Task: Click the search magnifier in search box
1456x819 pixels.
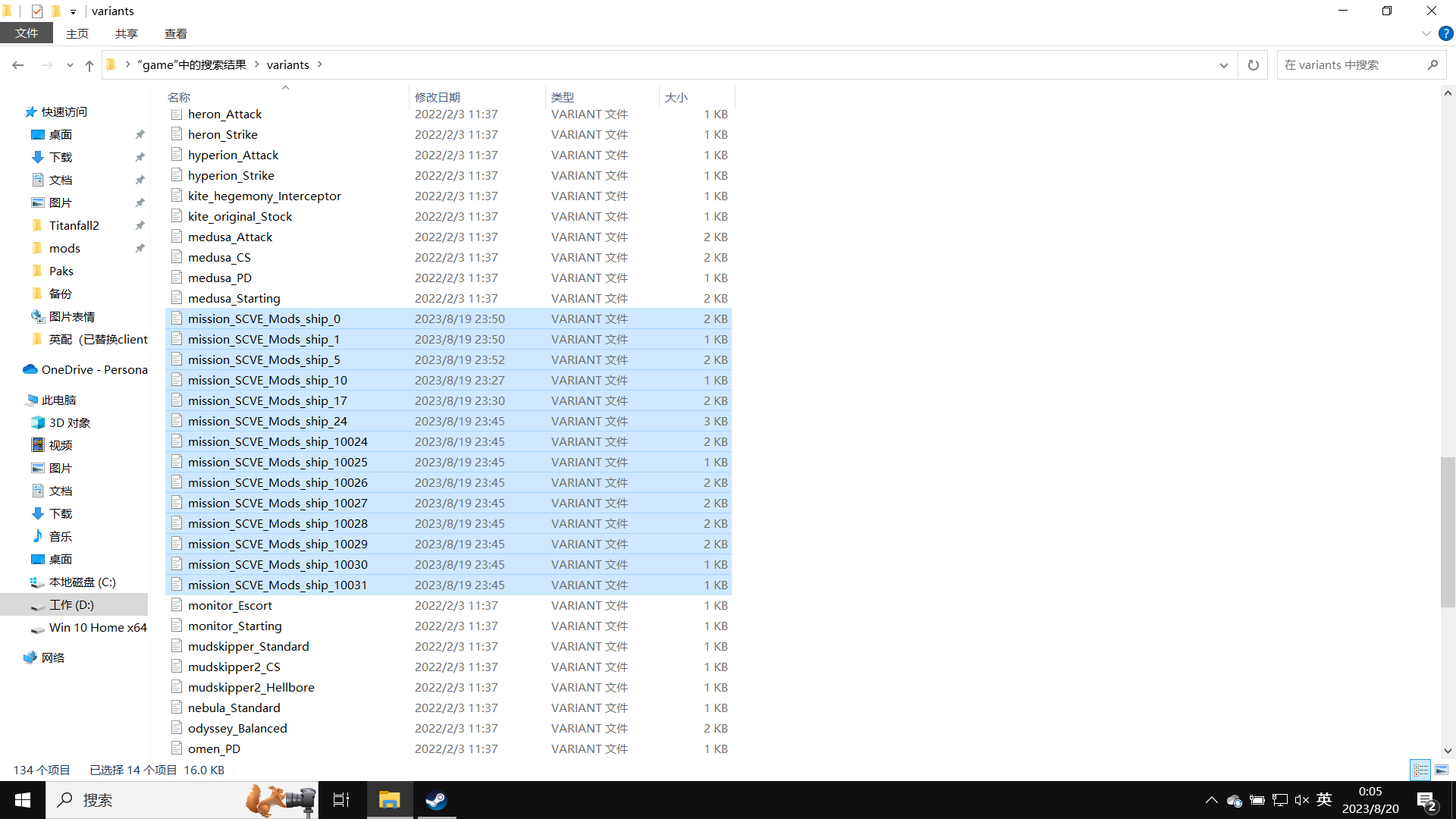Action: [1432, 65]
